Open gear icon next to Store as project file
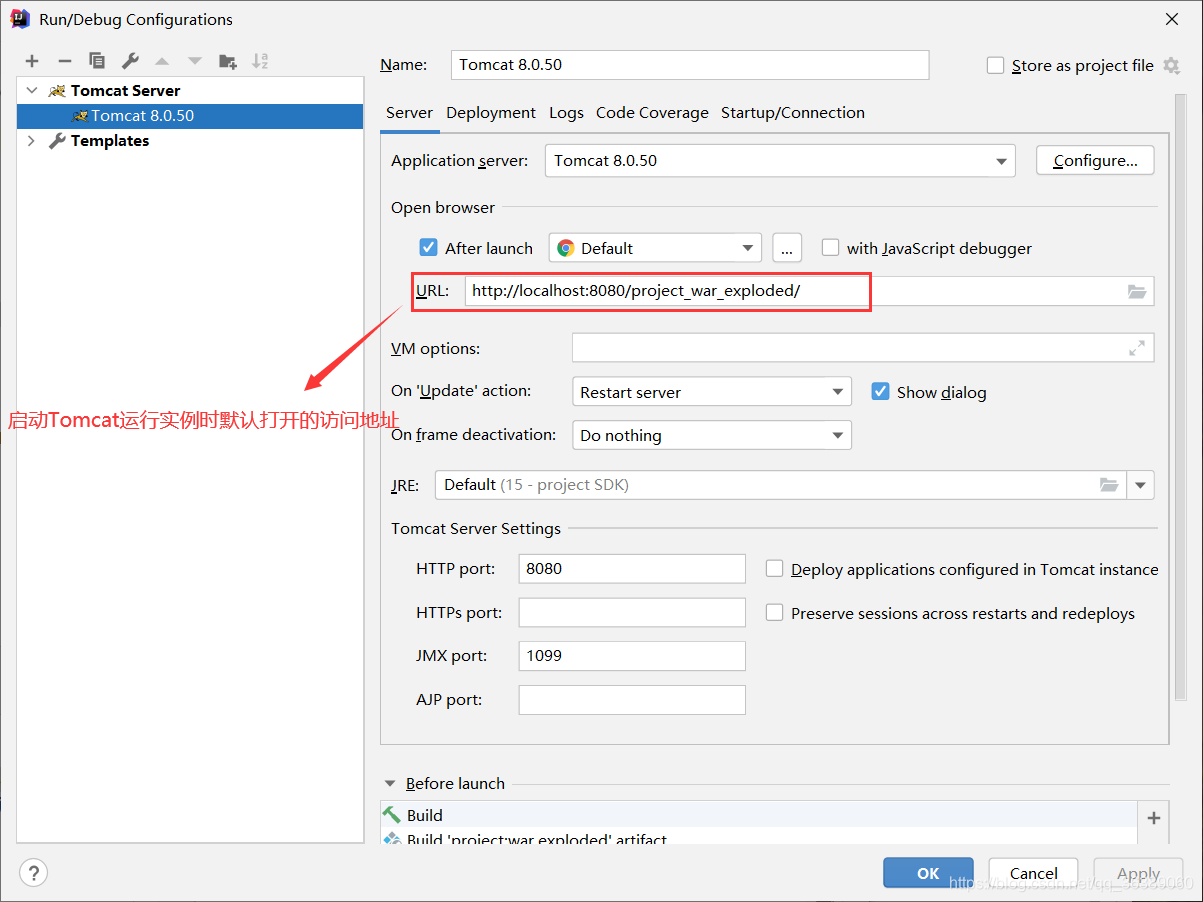1203x902 pixels. coord(1171,66)
